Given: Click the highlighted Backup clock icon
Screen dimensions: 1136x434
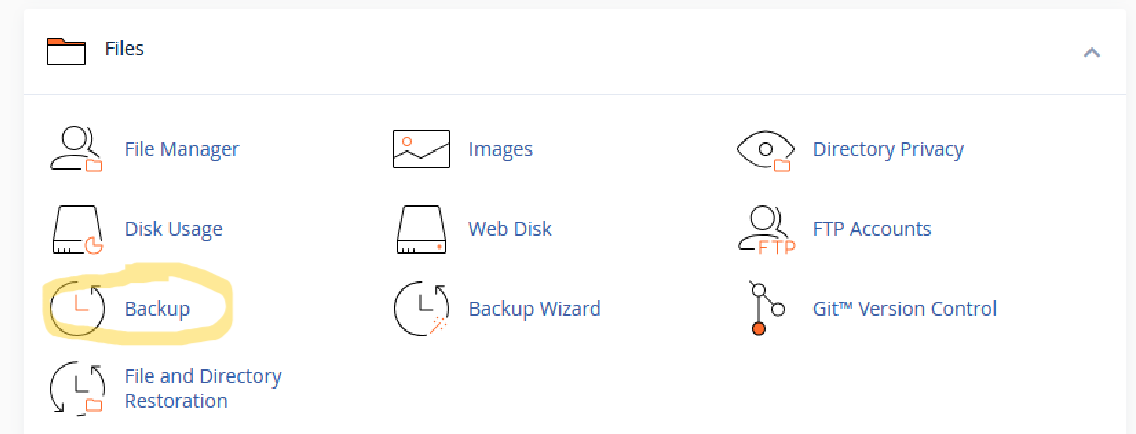Looking at the screenshot, I should click(78, 308).
